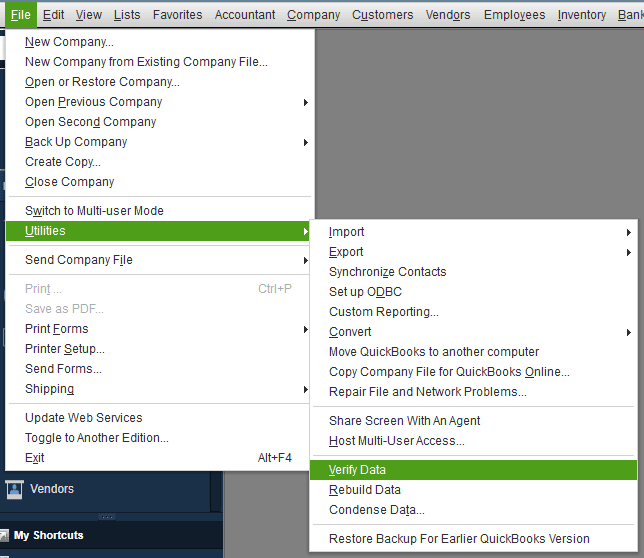Image resolution: width=644 pixels, height=558 pixels.
Task: Click Host Multi-User Access
Action: point(396,441)
